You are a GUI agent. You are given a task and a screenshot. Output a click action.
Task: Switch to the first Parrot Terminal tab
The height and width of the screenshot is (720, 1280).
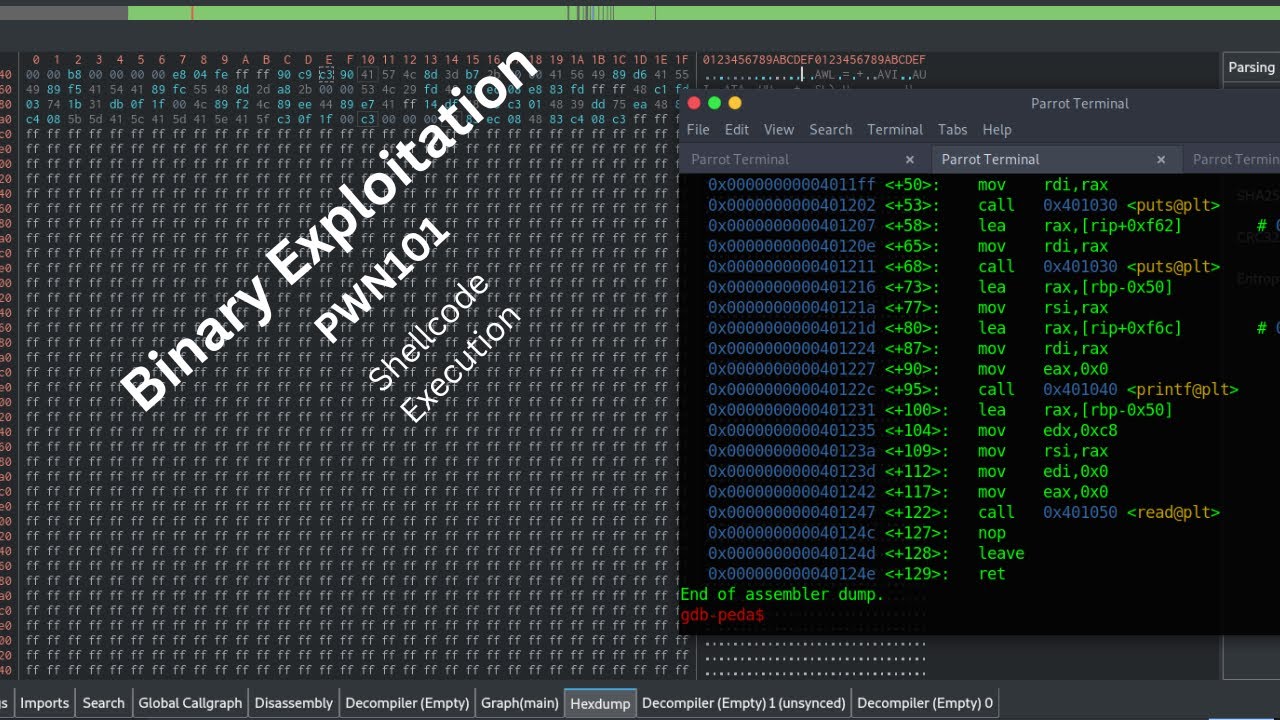[x=740, y=159]
